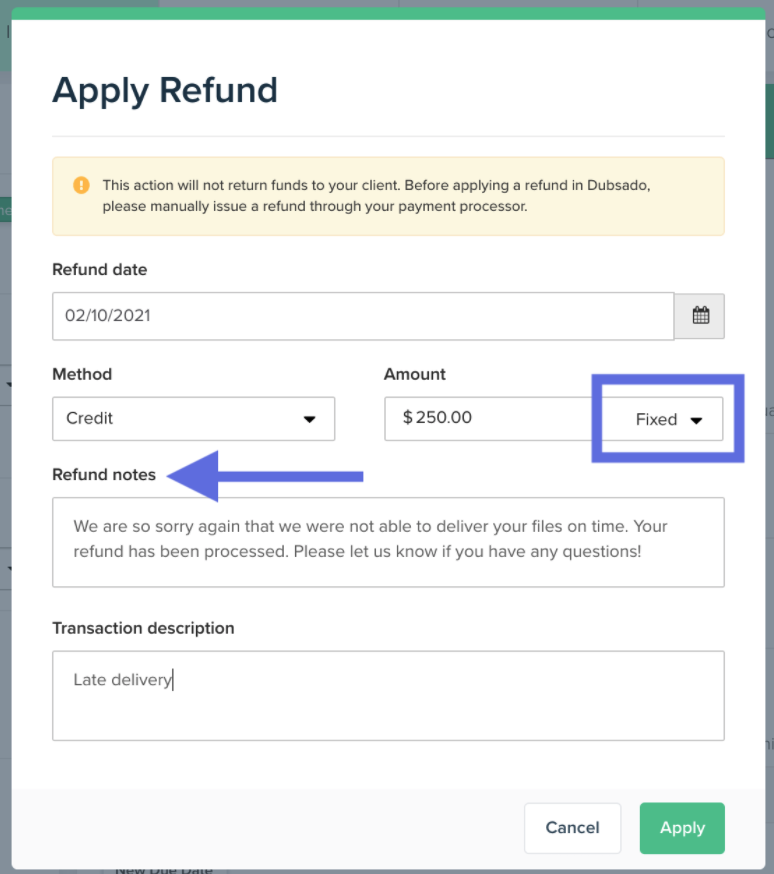Click the warning alert icon in yellow banner
Image resolution: width=774 pixels, height=874 pixels.
pyautogui.click(x=81, y=185)
